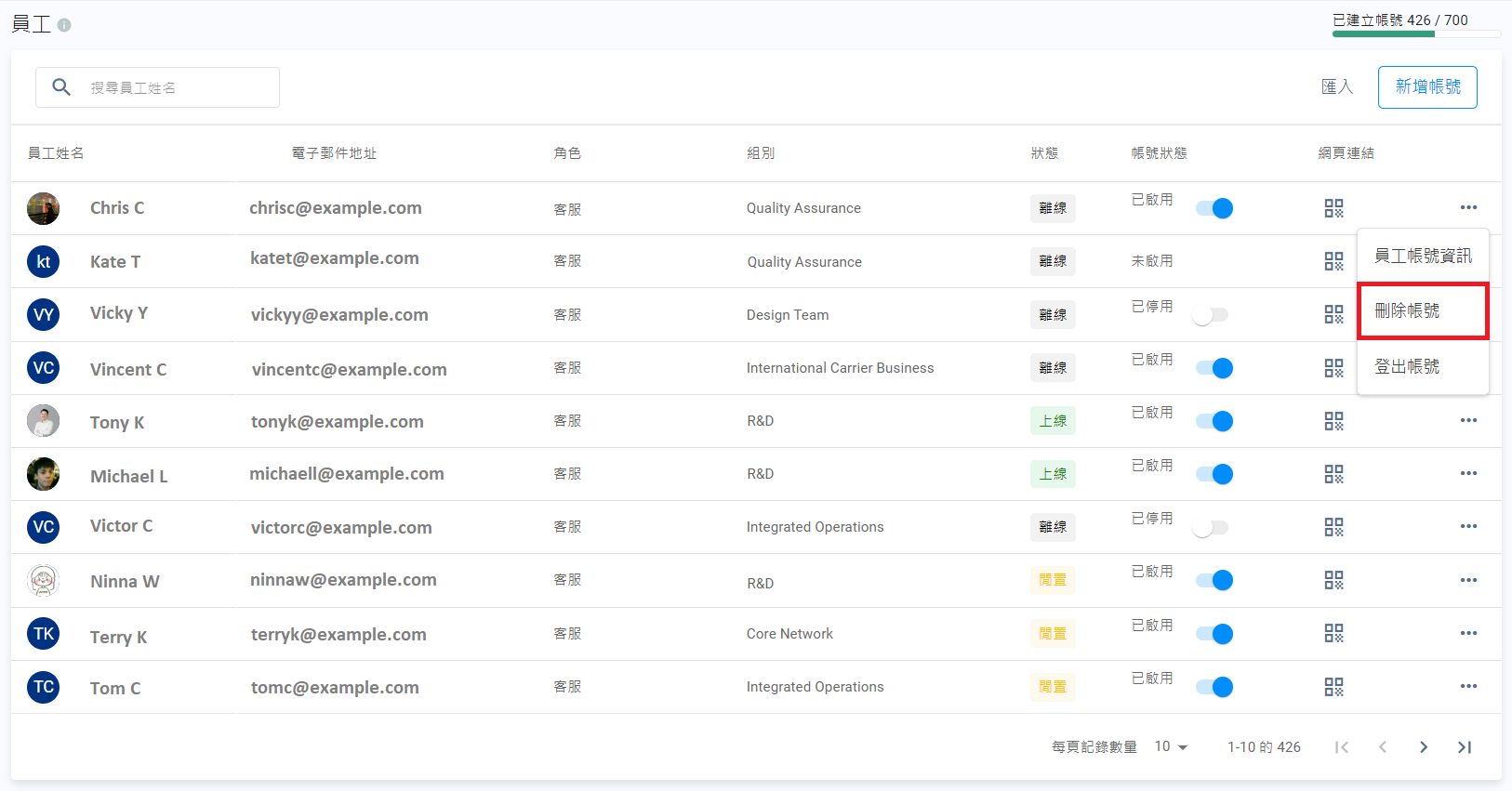
Task: Open QR code link for Michael L
Action: pyautogui.click(x=1333, y=474)
